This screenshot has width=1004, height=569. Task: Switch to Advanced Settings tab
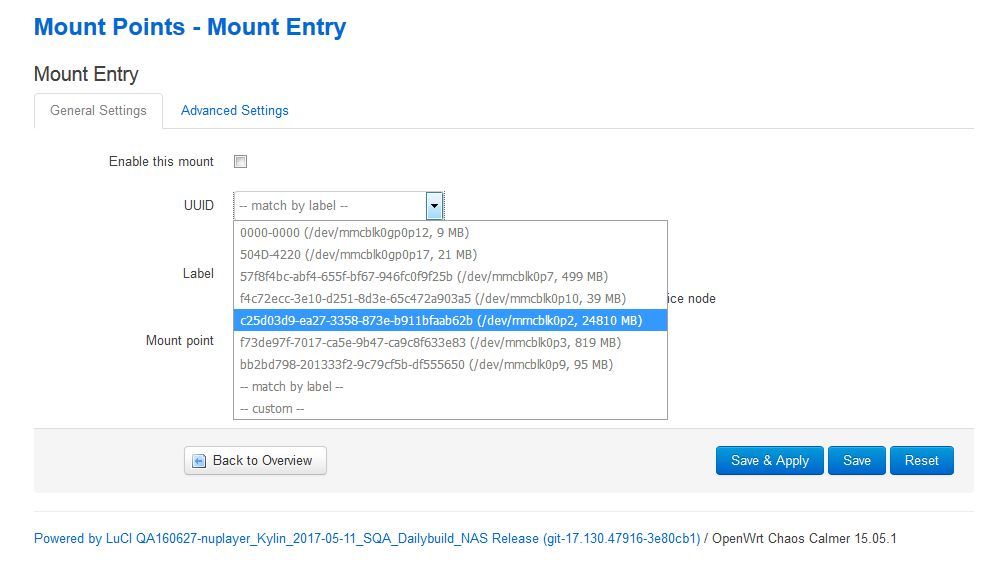234,111
